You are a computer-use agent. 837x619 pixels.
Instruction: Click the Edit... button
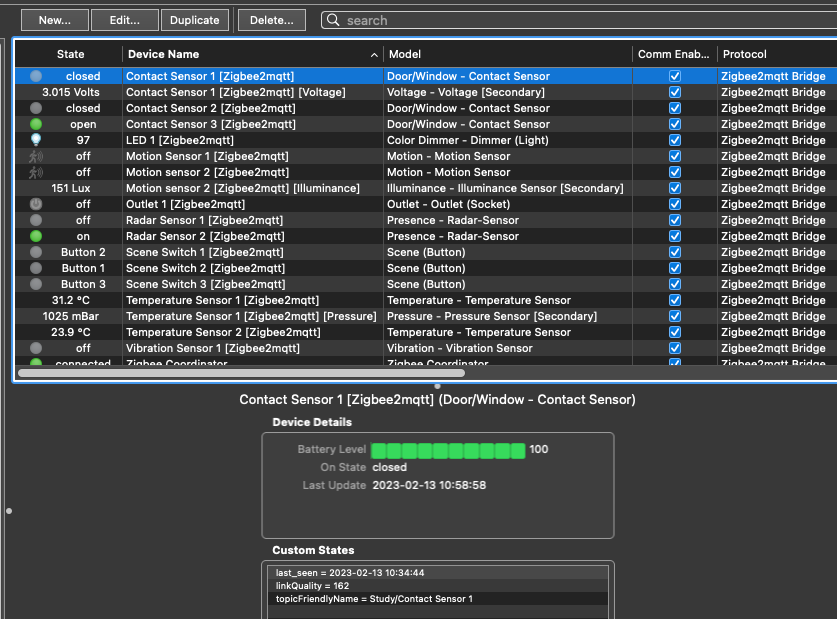click(125, 20)
